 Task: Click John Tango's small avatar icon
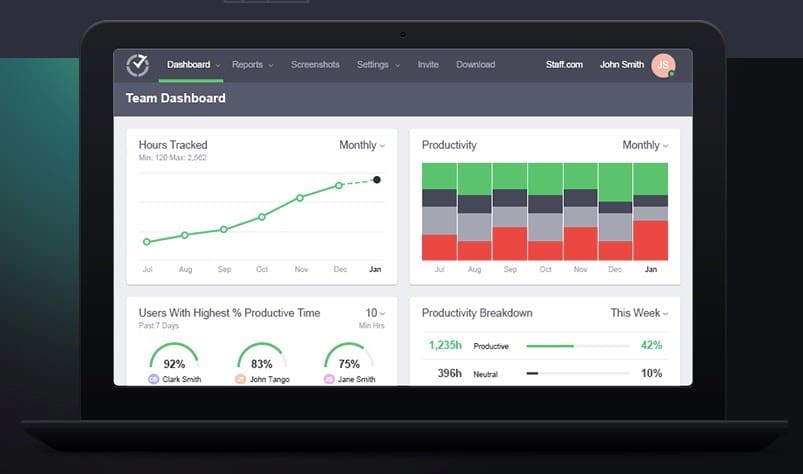pyautogui.click(x=240, y=379)
